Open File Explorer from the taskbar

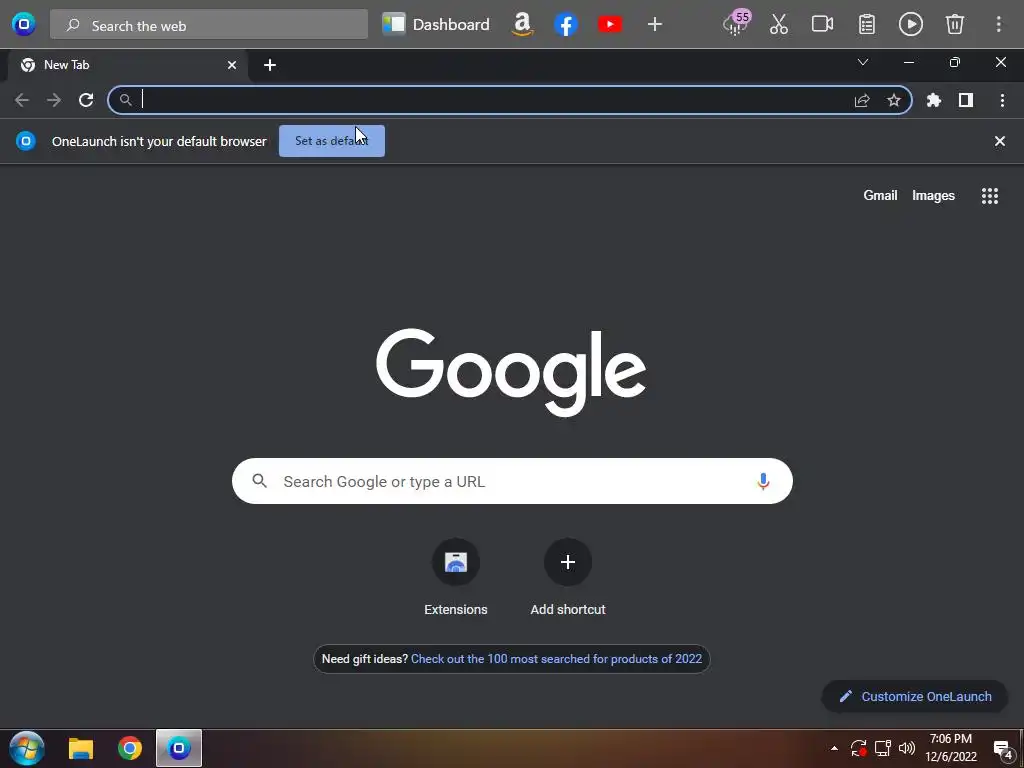coord(81,748)
